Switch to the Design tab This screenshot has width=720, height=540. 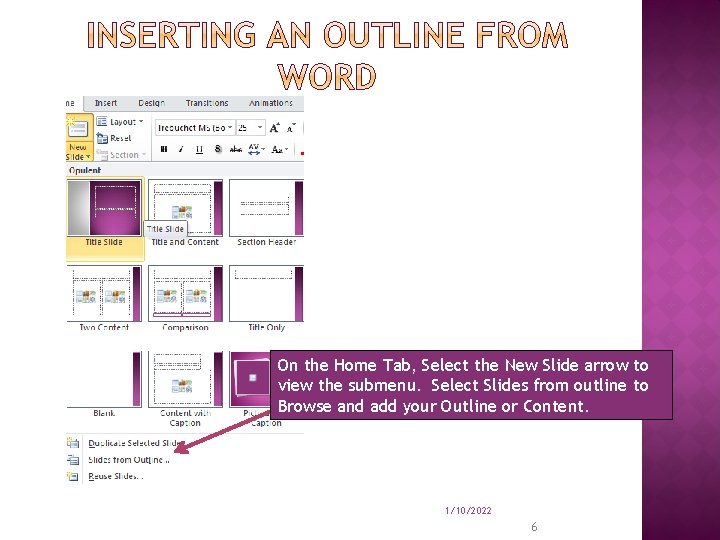tap(152, 103)
